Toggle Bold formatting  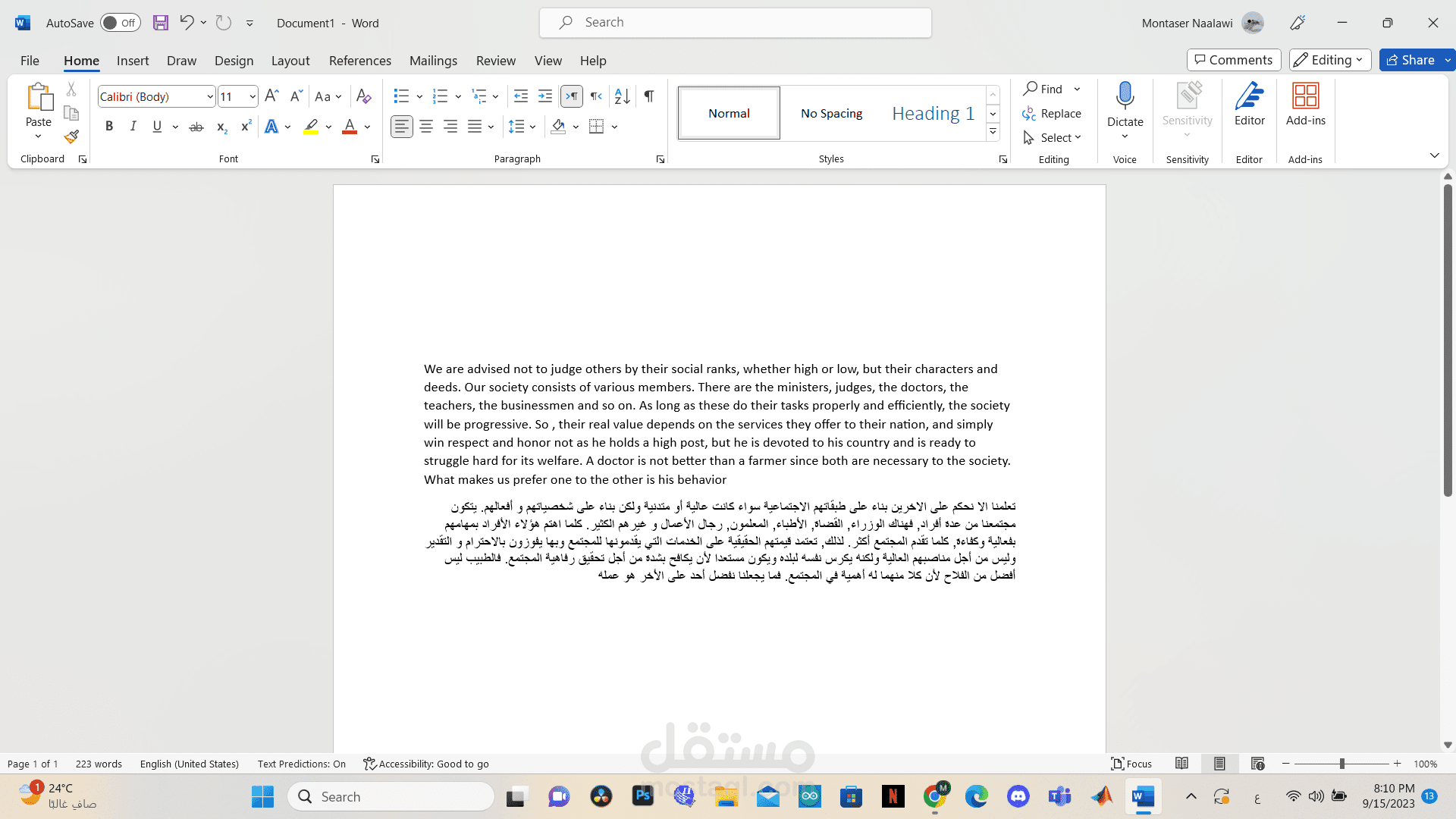coord(109,127)
